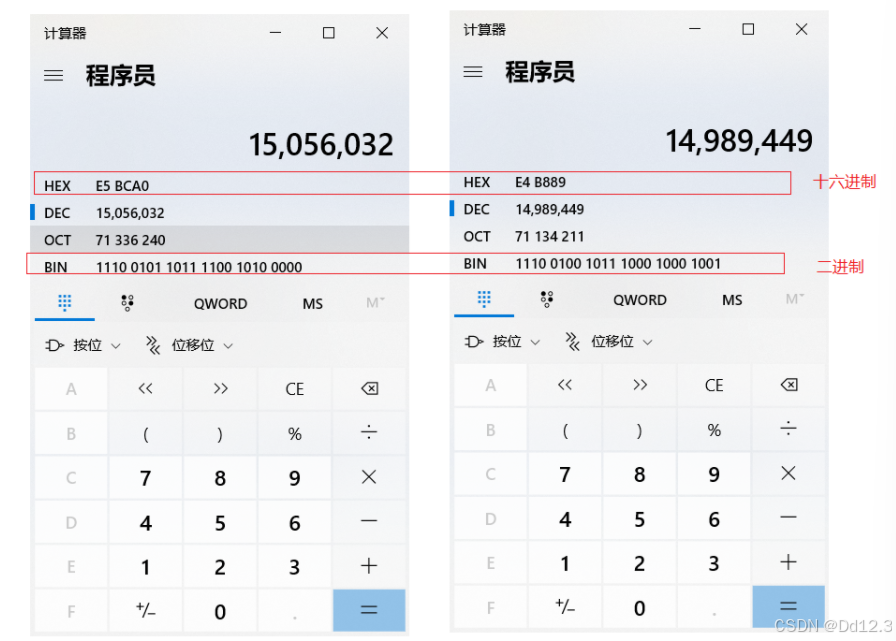Click minus key in right calculator
The width and height of the screenshot is (896, 641).
click(789, 518)
